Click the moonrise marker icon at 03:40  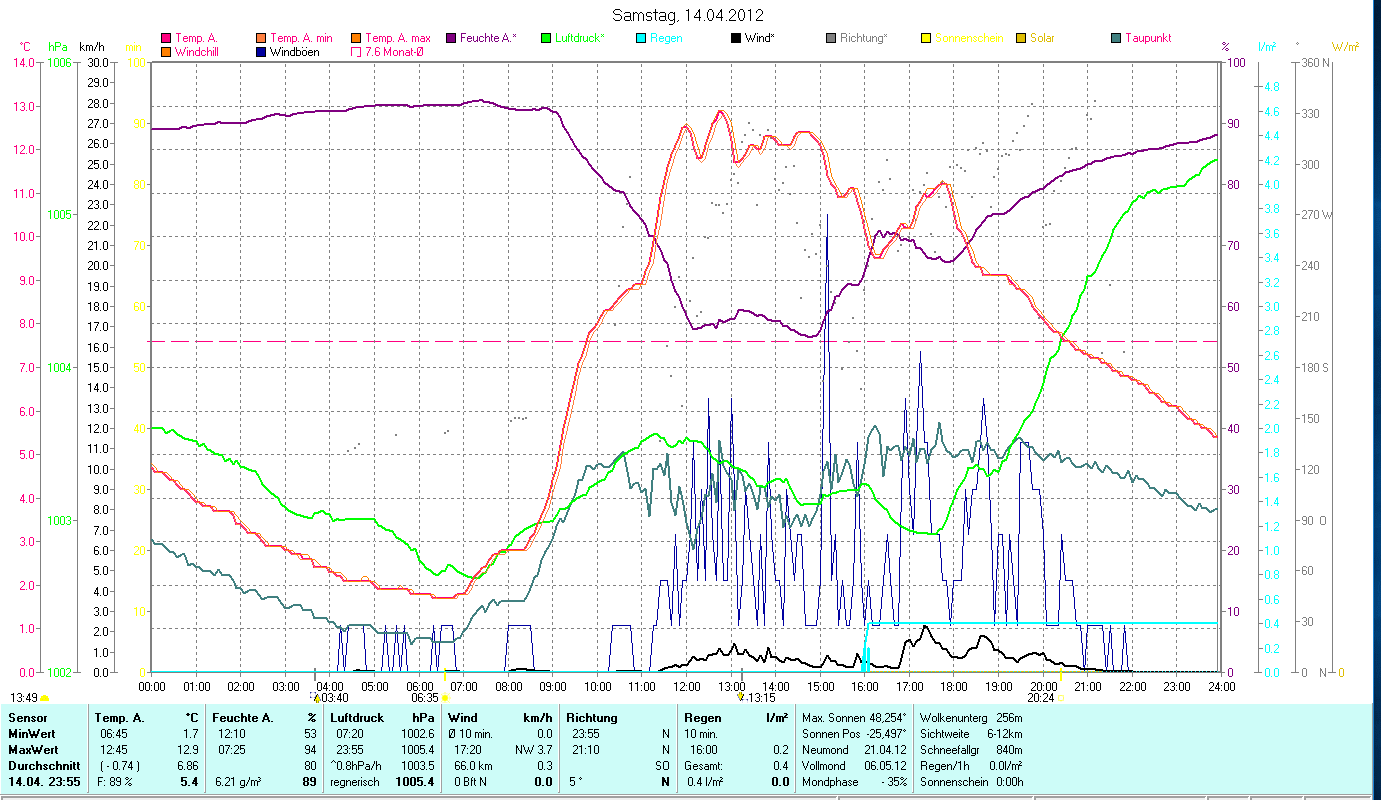point(317,698)
